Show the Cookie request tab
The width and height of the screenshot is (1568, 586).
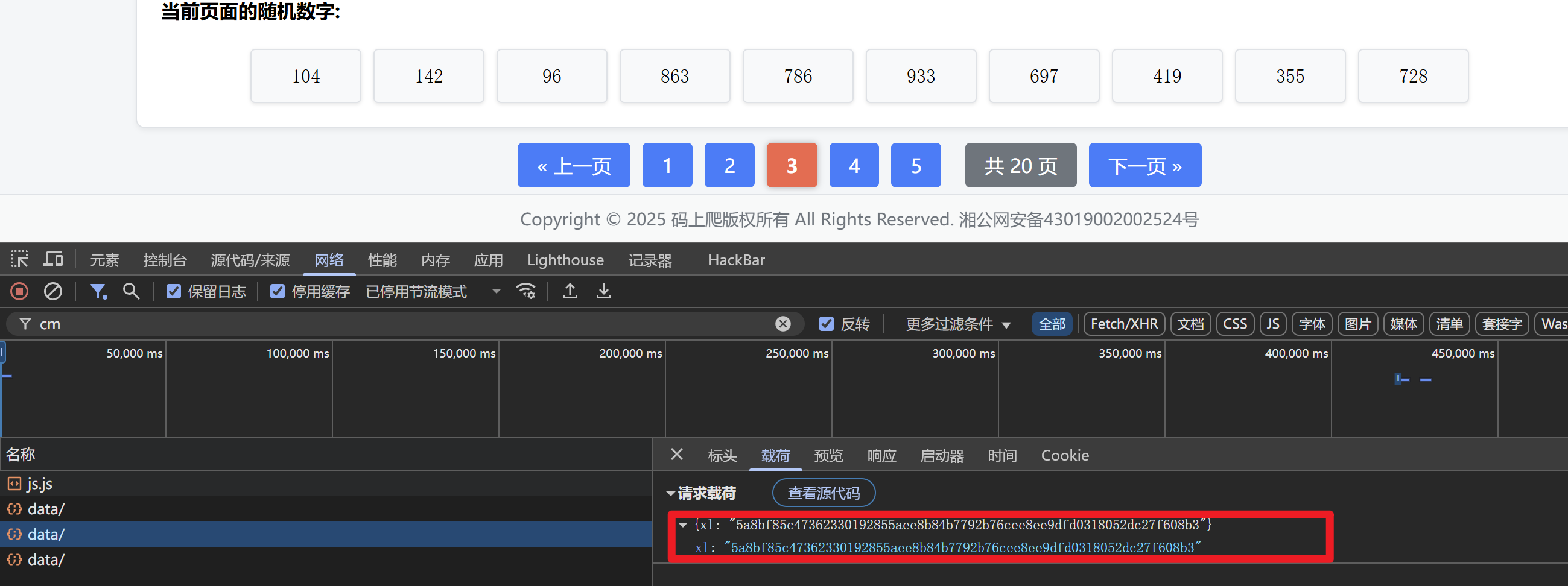[x=1065, y=456]
